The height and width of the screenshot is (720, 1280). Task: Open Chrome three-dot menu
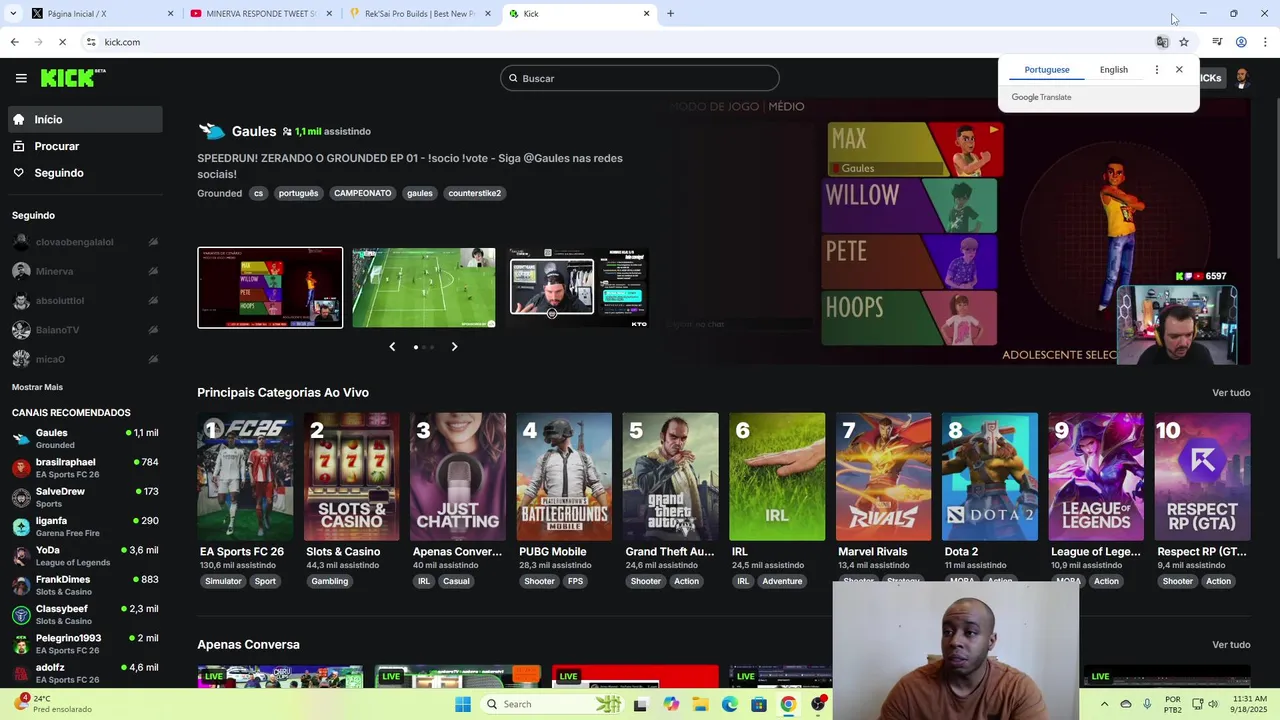coord(1265,42)
